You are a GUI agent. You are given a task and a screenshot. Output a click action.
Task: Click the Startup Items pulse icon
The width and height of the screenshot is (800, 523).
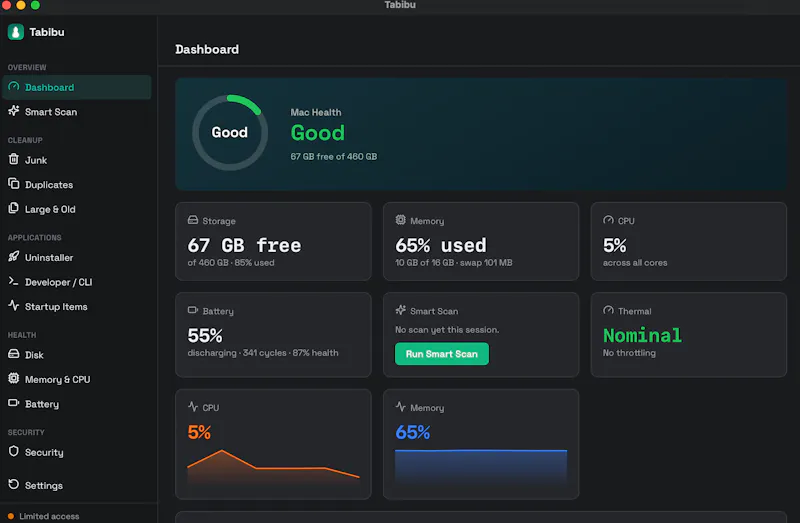[x=14, y=306]
